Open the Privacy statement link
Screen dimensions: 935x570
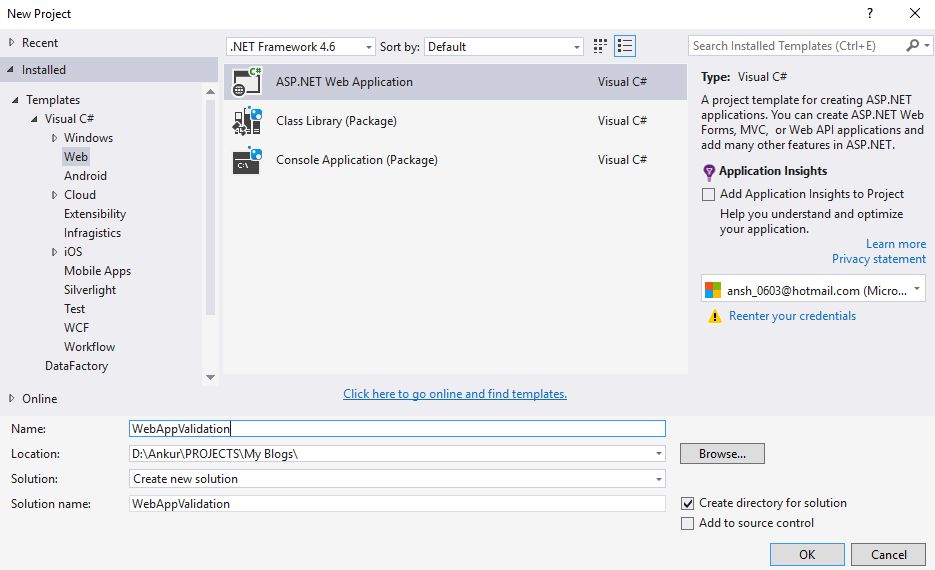[x=879, y=259]
